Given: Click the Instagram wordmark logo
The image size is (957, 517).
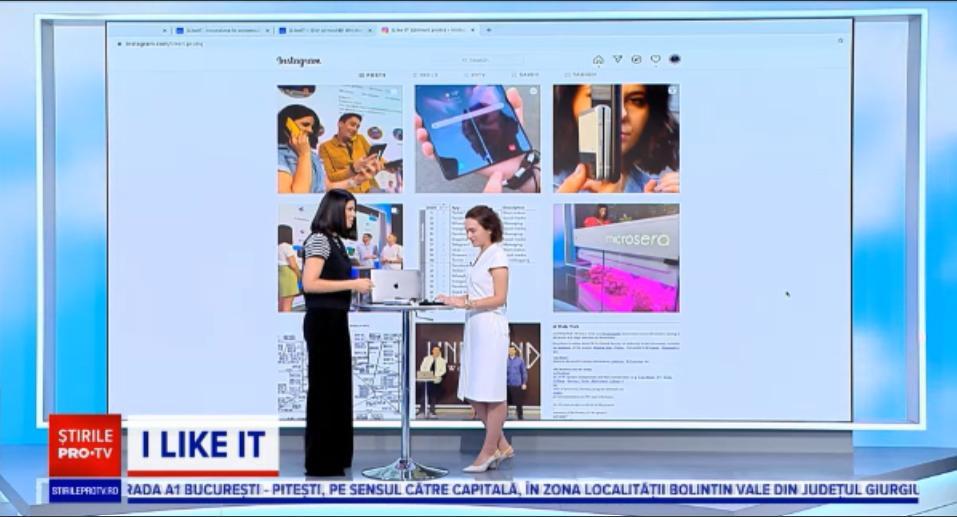Looking at the screenshot, I should pyautogui.click(x=298, y=60).
